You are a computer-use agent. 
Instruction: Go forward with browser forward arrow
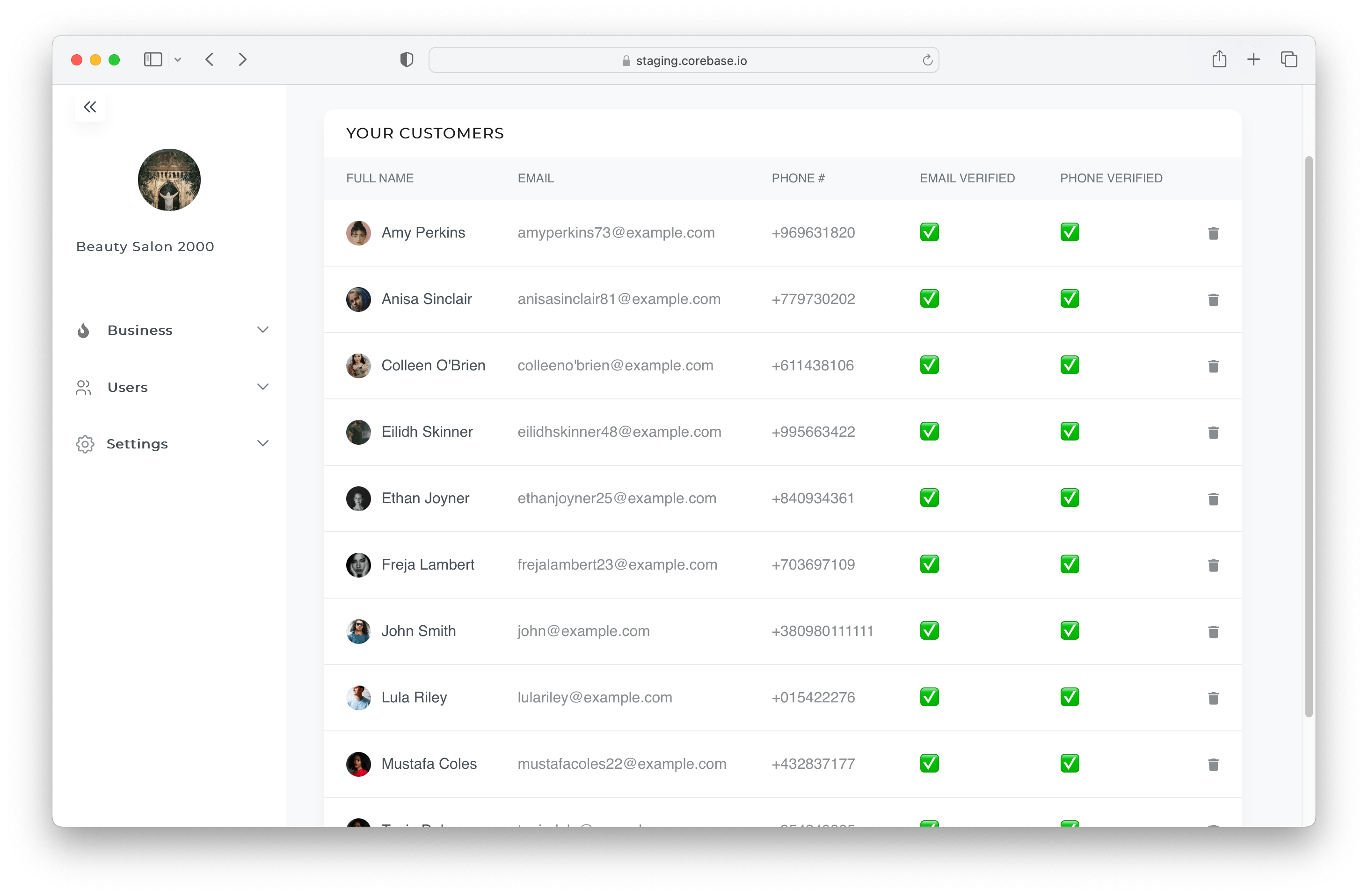coord(242,60)
